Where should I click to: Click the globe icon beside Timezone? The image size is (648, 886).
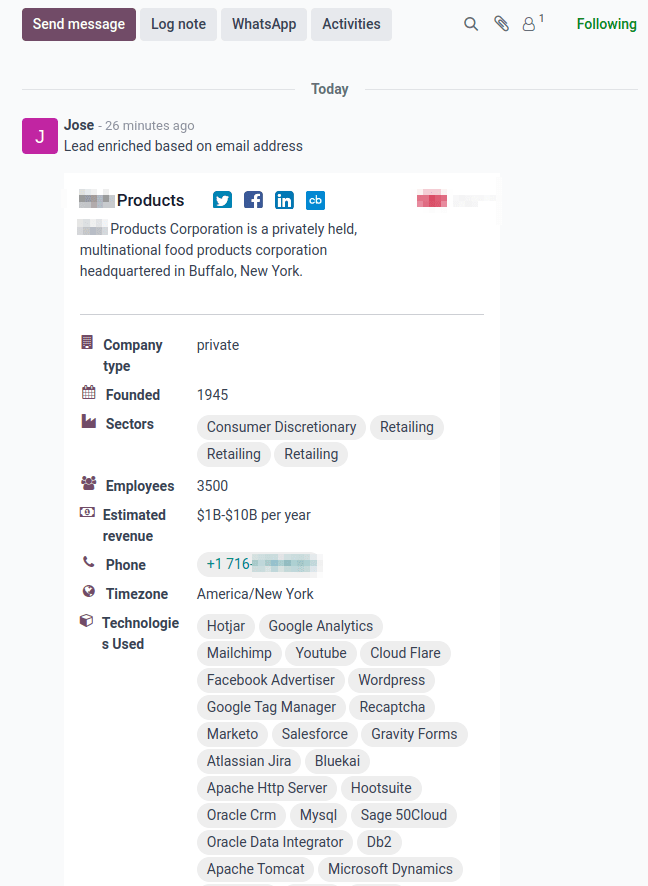click(88, 592)
